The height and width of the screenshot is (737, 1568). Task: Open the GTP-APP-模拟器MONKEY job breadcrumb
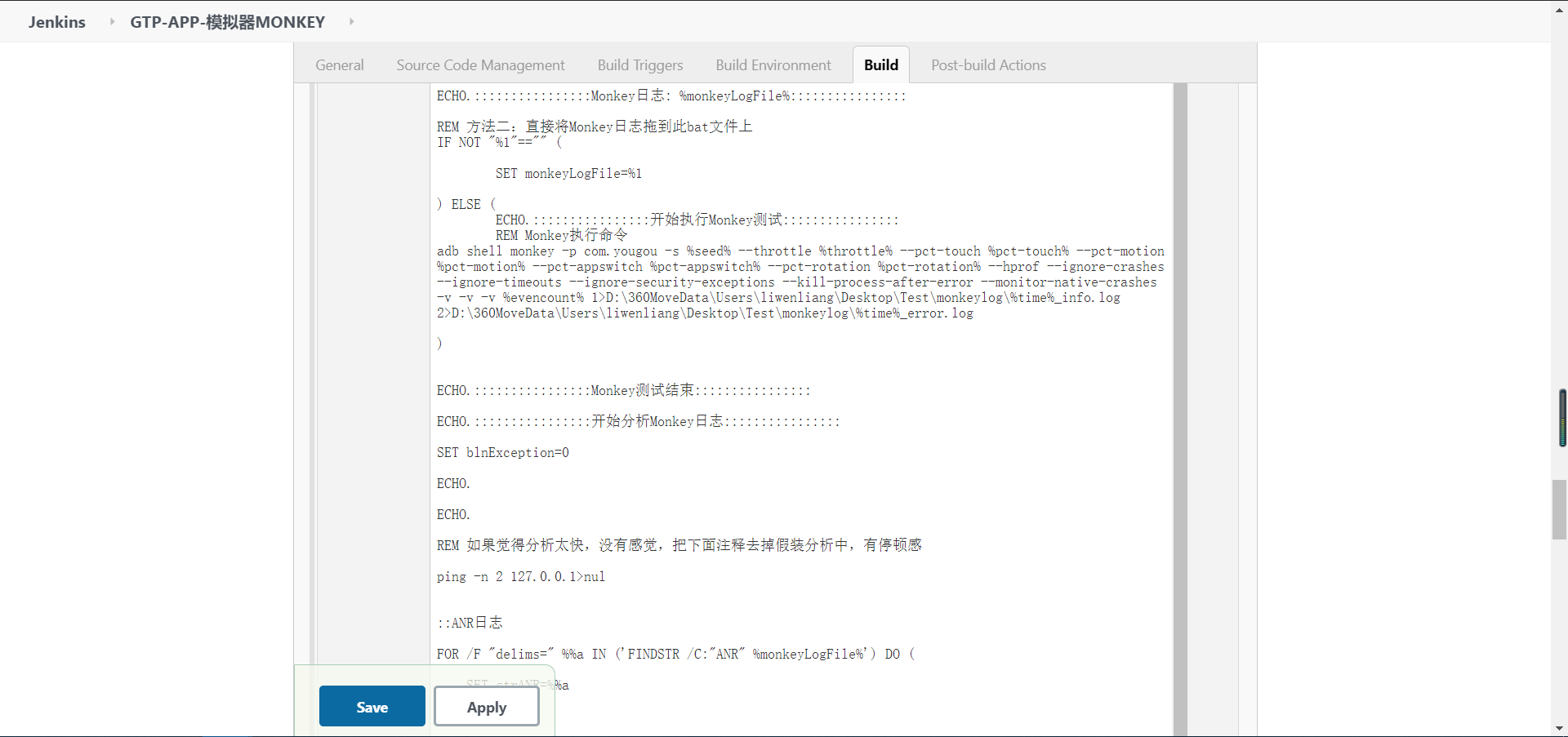click(227, 22)
